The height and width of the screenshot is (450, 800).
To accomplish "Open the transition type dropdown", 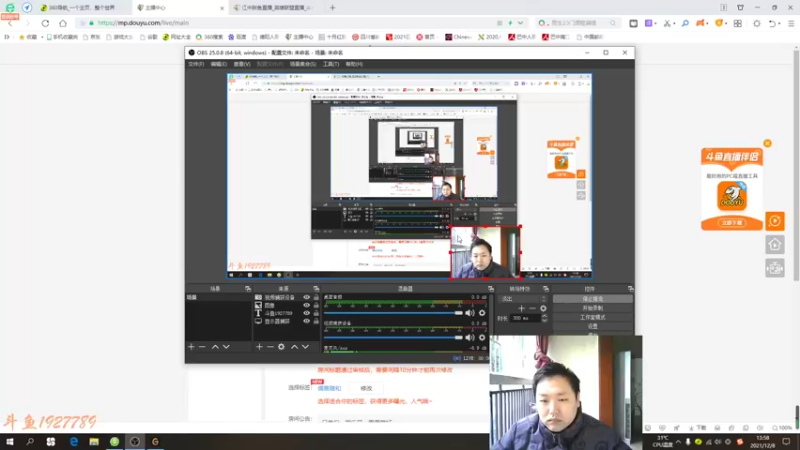I will (523, 299).
